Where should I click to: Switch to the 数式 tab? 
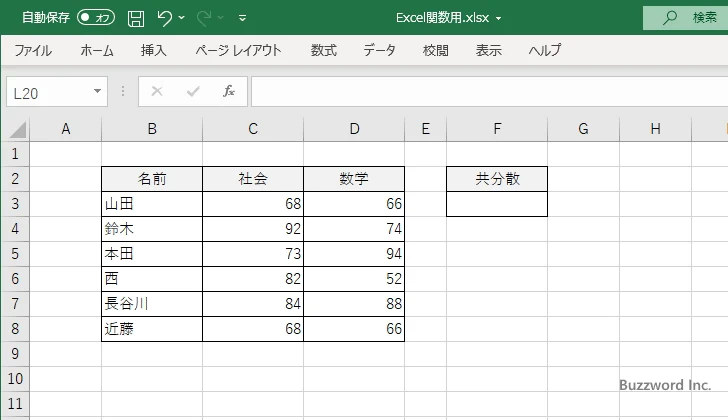[x=324, y=50]
